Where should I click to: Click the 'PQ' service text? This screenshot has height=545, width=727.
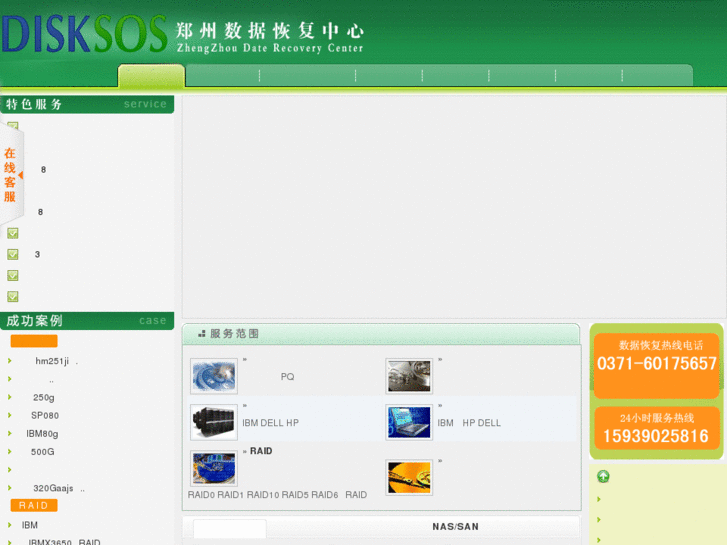click(287, 377)
